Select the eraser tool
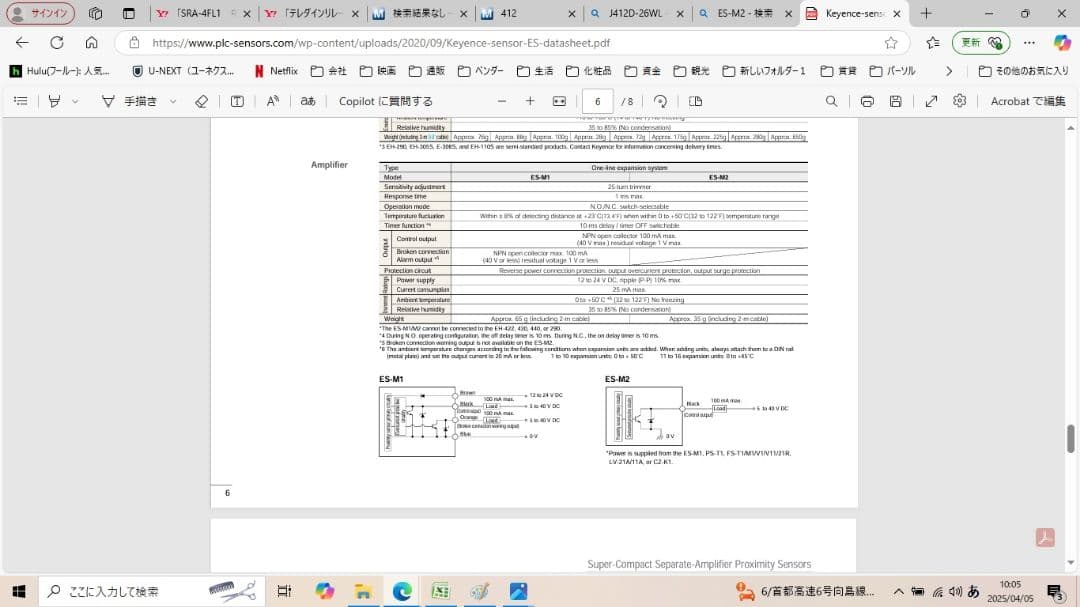The width and height of the screenshot is (1080, 607). point(201,101)
